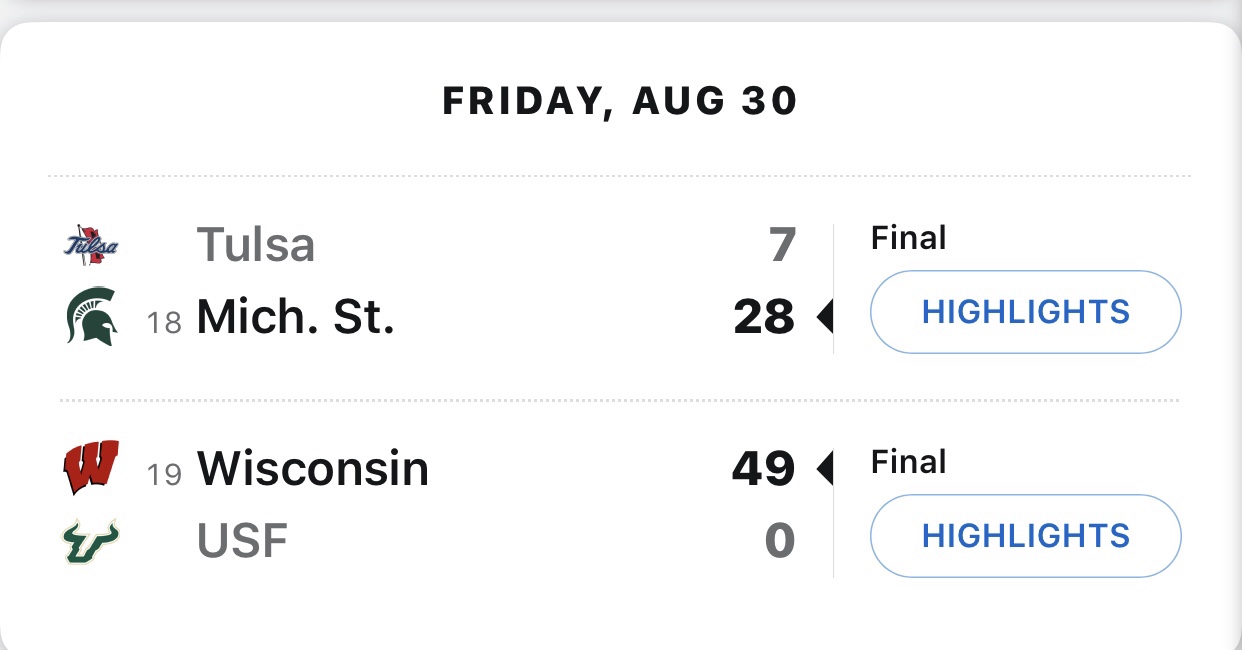Select the Wisconsin team name
This screenshot has width=1242, height=650.
312,468
